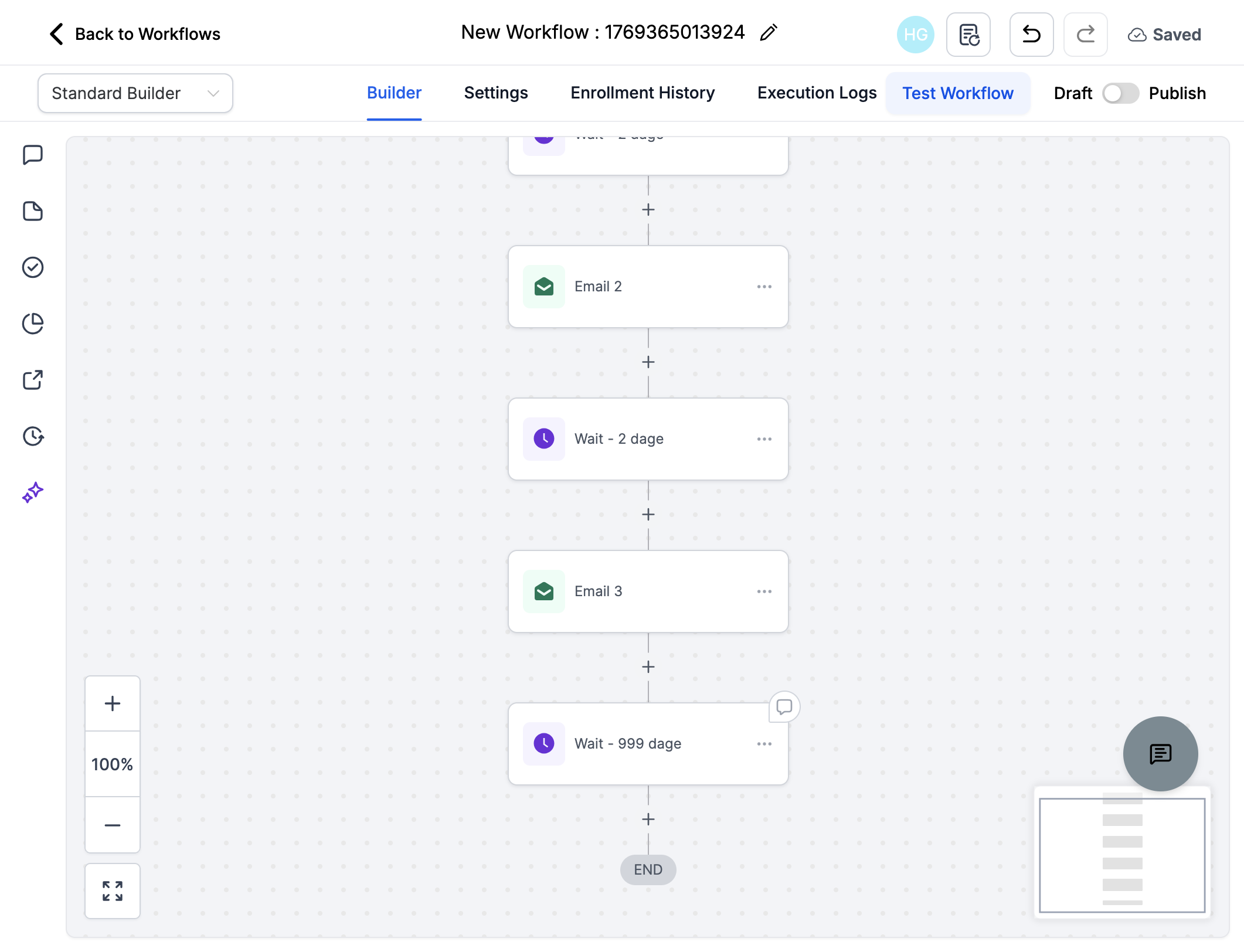Open the clock history sidebar icon

click(33, 436)
